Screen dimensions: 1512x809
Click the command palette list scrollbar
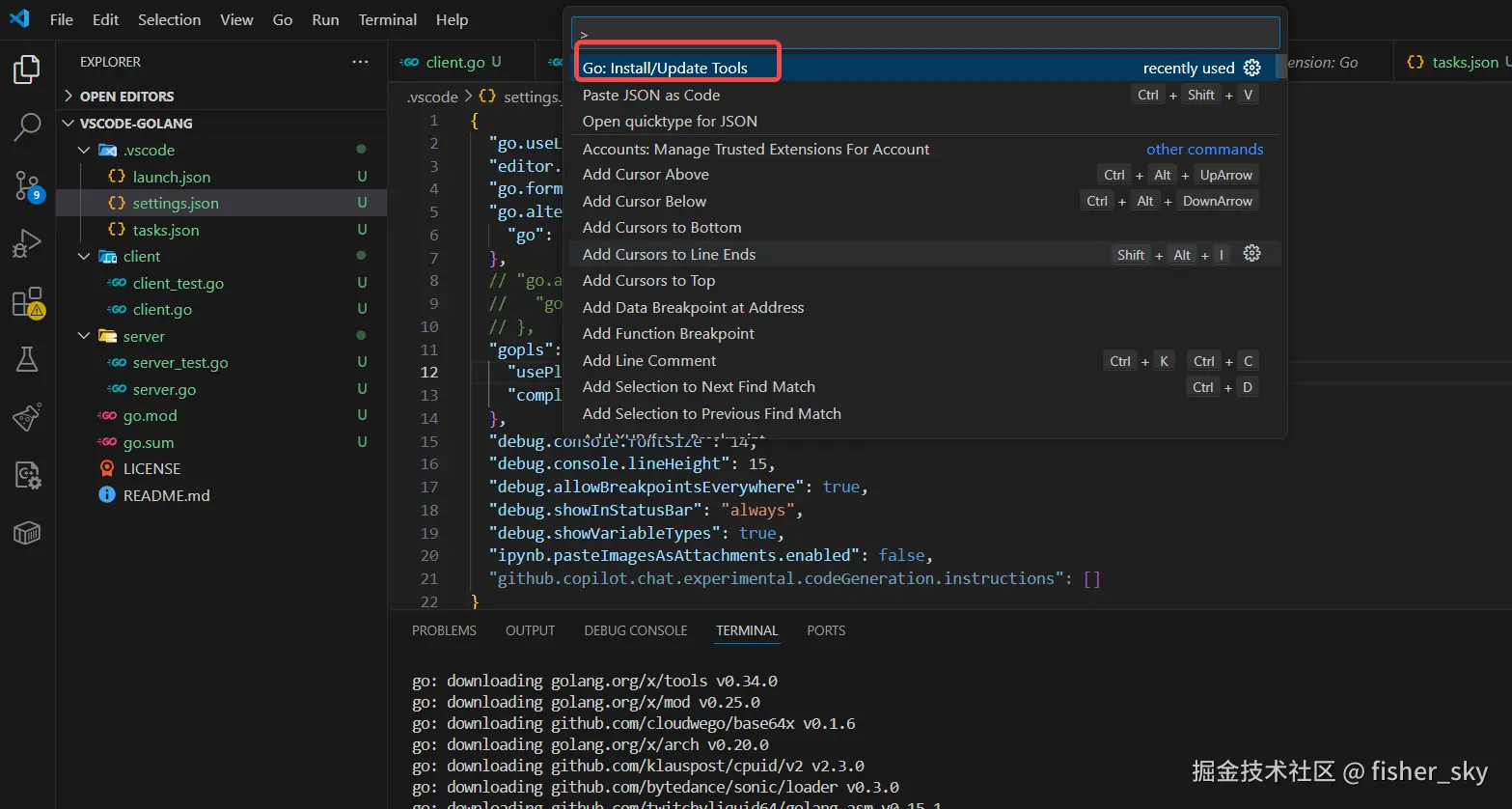pos(1281,68)
